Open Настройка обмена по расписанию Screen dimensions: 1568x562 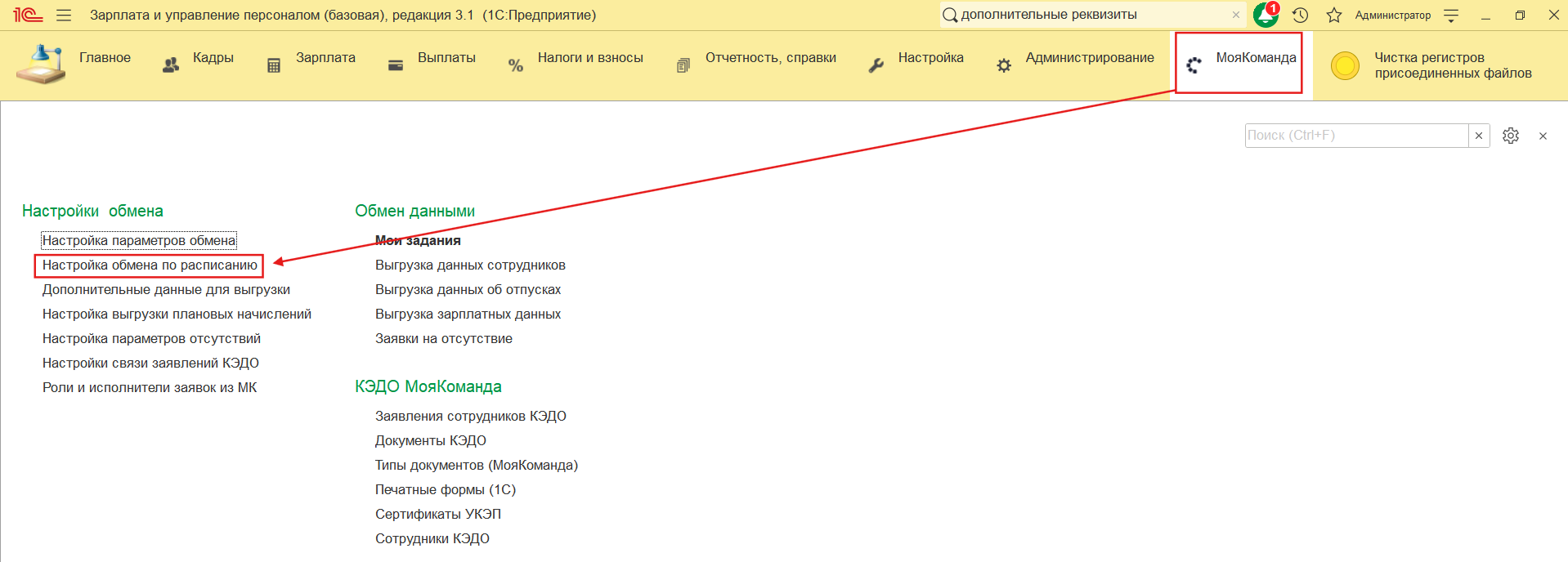(x=150, y=265)
